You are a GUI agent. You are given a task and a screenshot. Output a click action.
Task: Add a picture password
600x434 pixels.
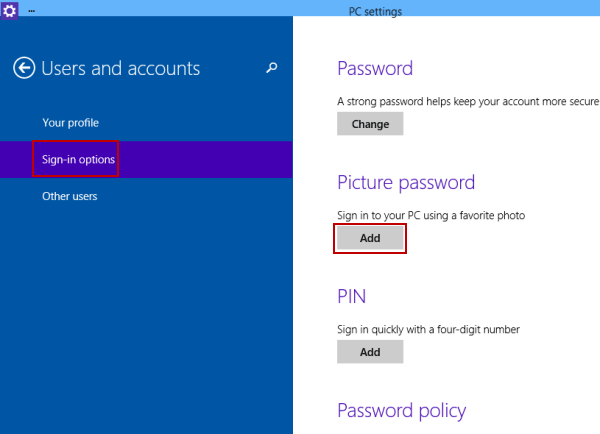point(370,238)
